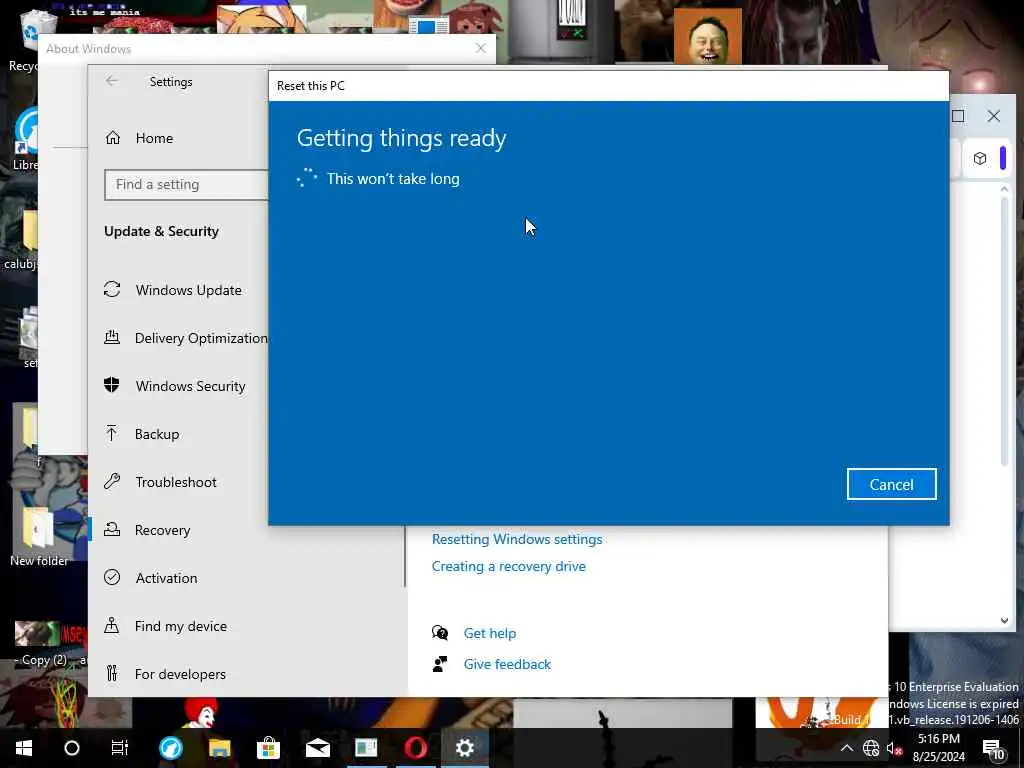Click scroll up arrow in background window
1024x768 pixels.
click(1004, 189)
